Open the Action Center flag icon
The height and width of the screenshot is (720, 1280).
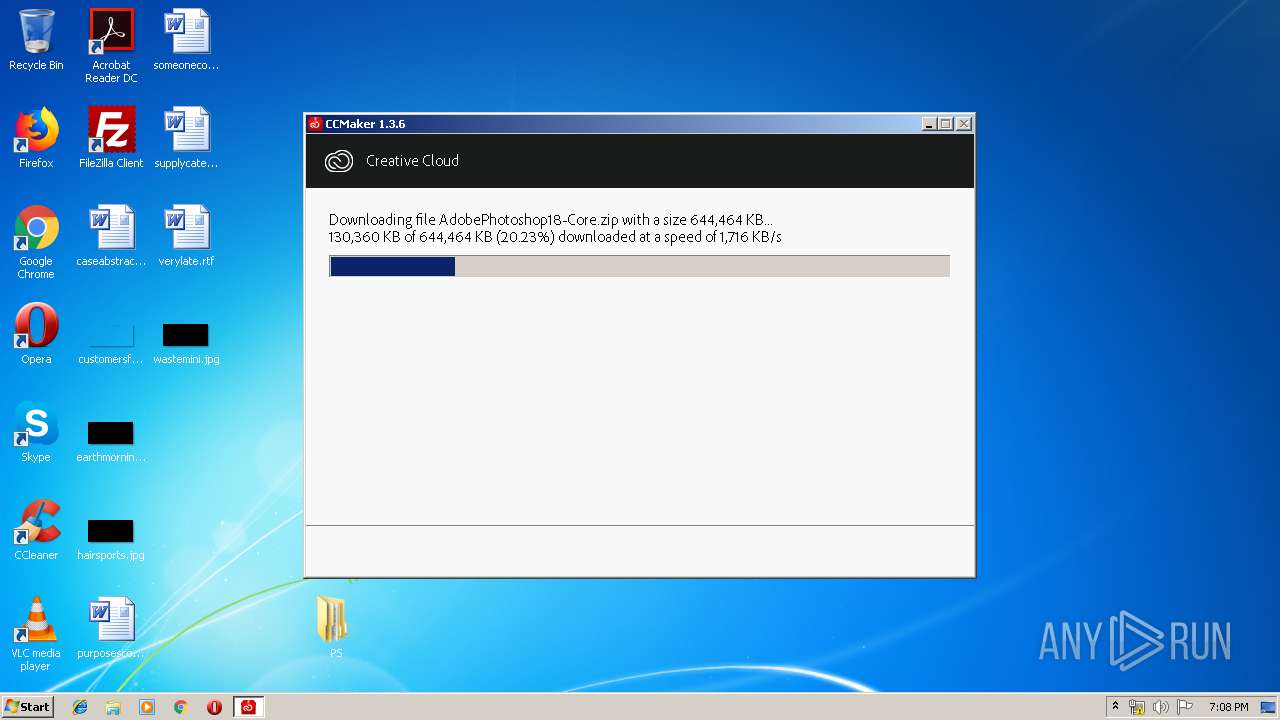point(1184,707)
